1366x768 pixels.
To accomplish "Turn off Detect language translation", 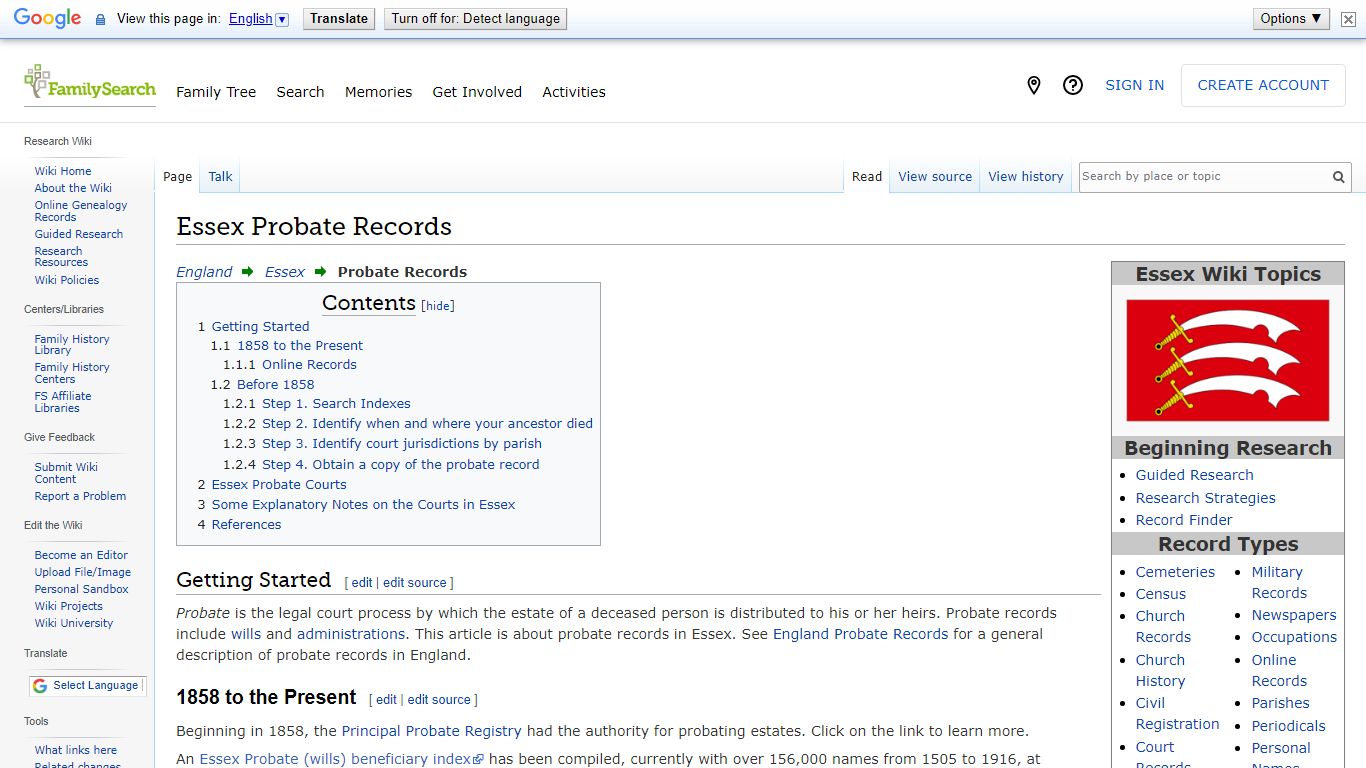I will click(x=476, y=19).
